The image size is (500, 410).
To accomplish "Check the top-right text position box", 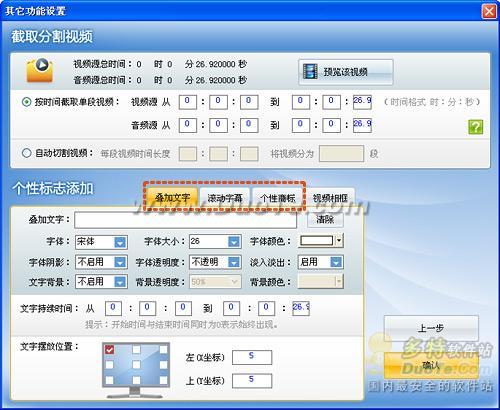I will click(163, 350).
